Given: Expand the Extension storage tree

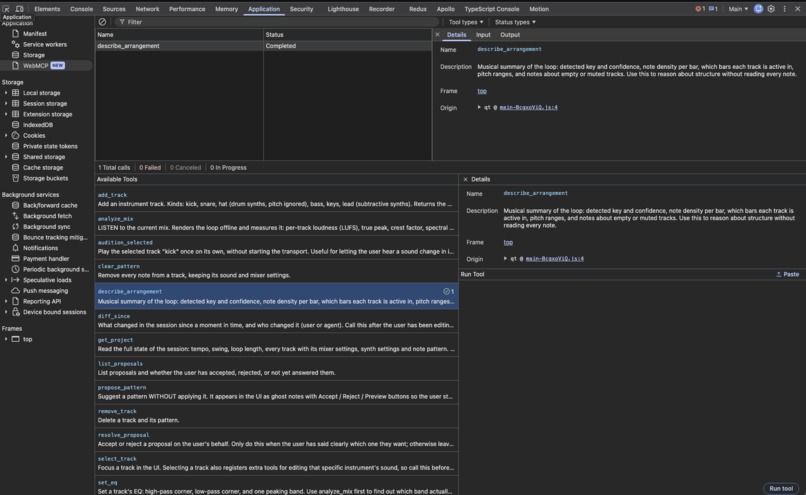Looking at the screenshot, I should tap(6, 114).
